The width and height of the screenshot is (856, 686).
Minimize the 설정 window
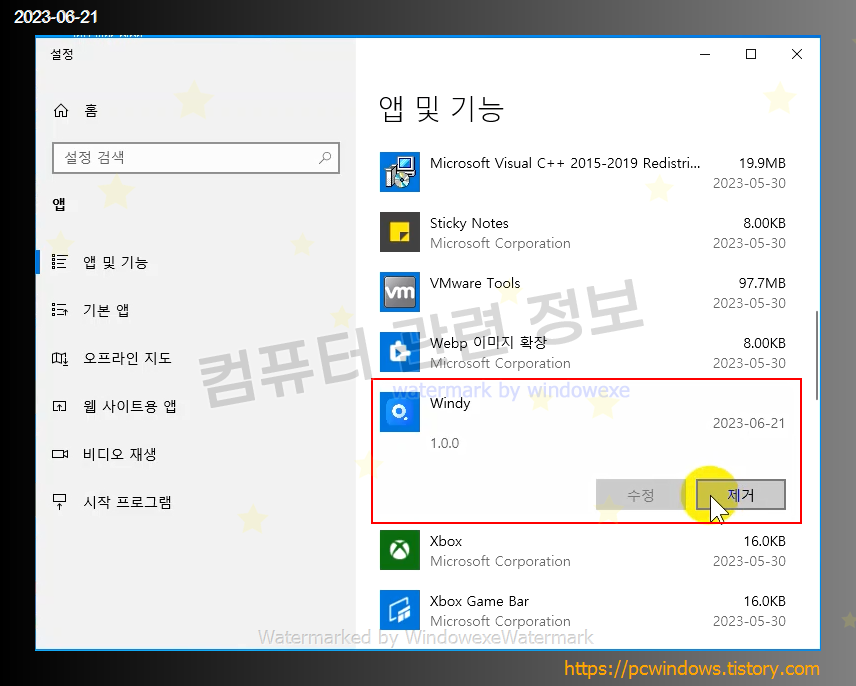(x=705, y=54)
